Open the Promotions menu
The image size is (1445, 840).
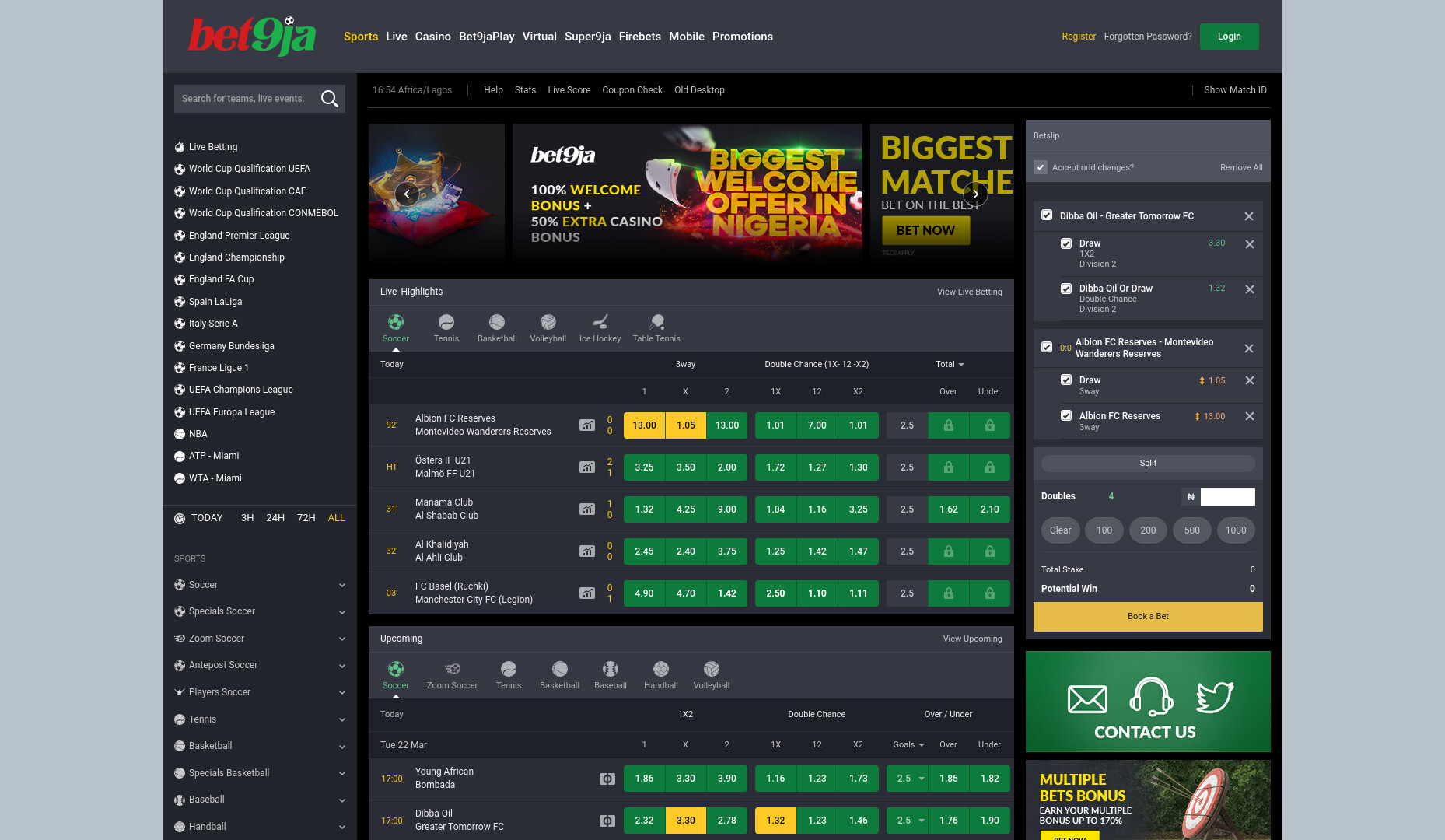[x=743, y=37]
